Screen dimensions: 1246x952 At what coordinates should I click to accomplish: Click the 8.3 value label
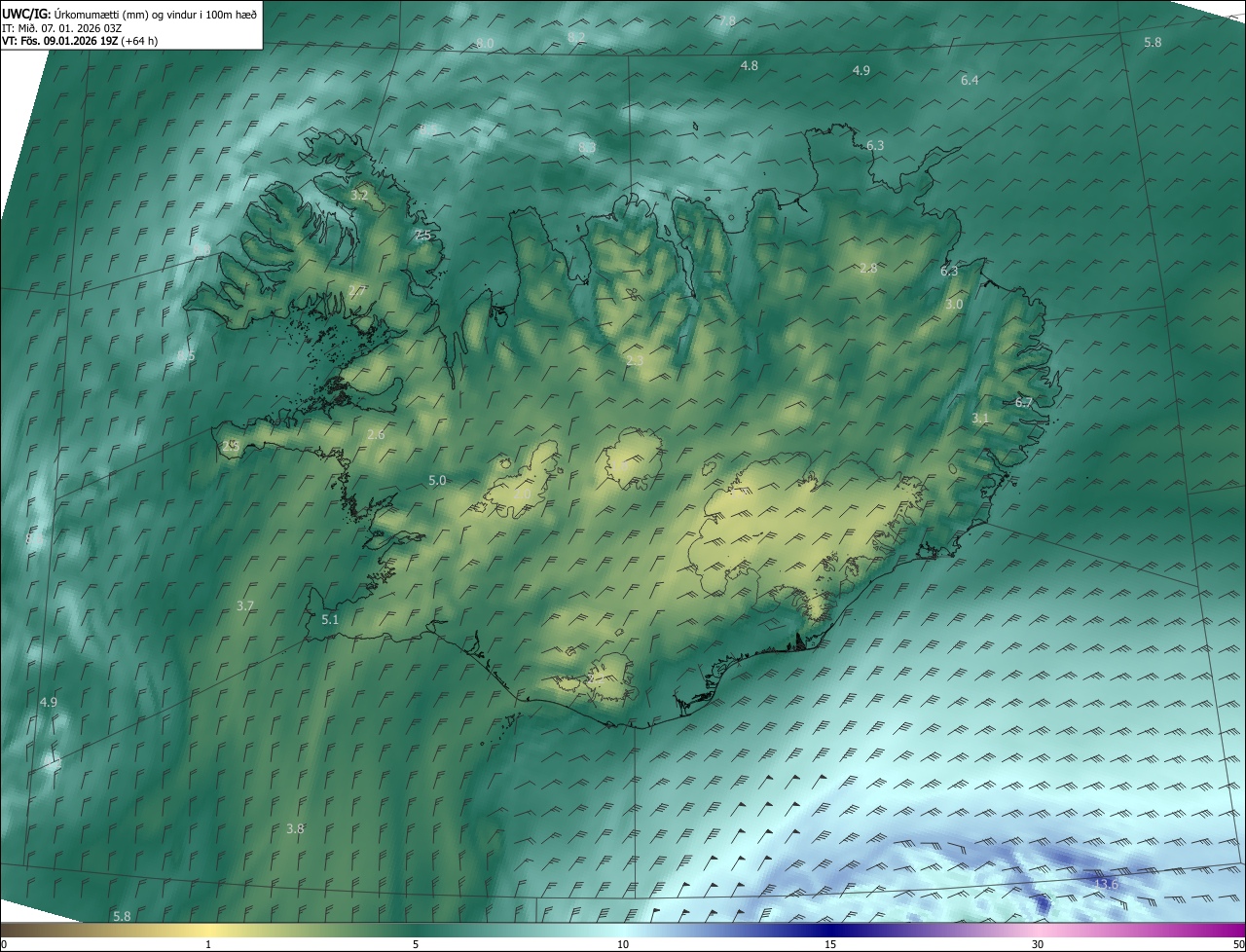[x=587, y=147]
